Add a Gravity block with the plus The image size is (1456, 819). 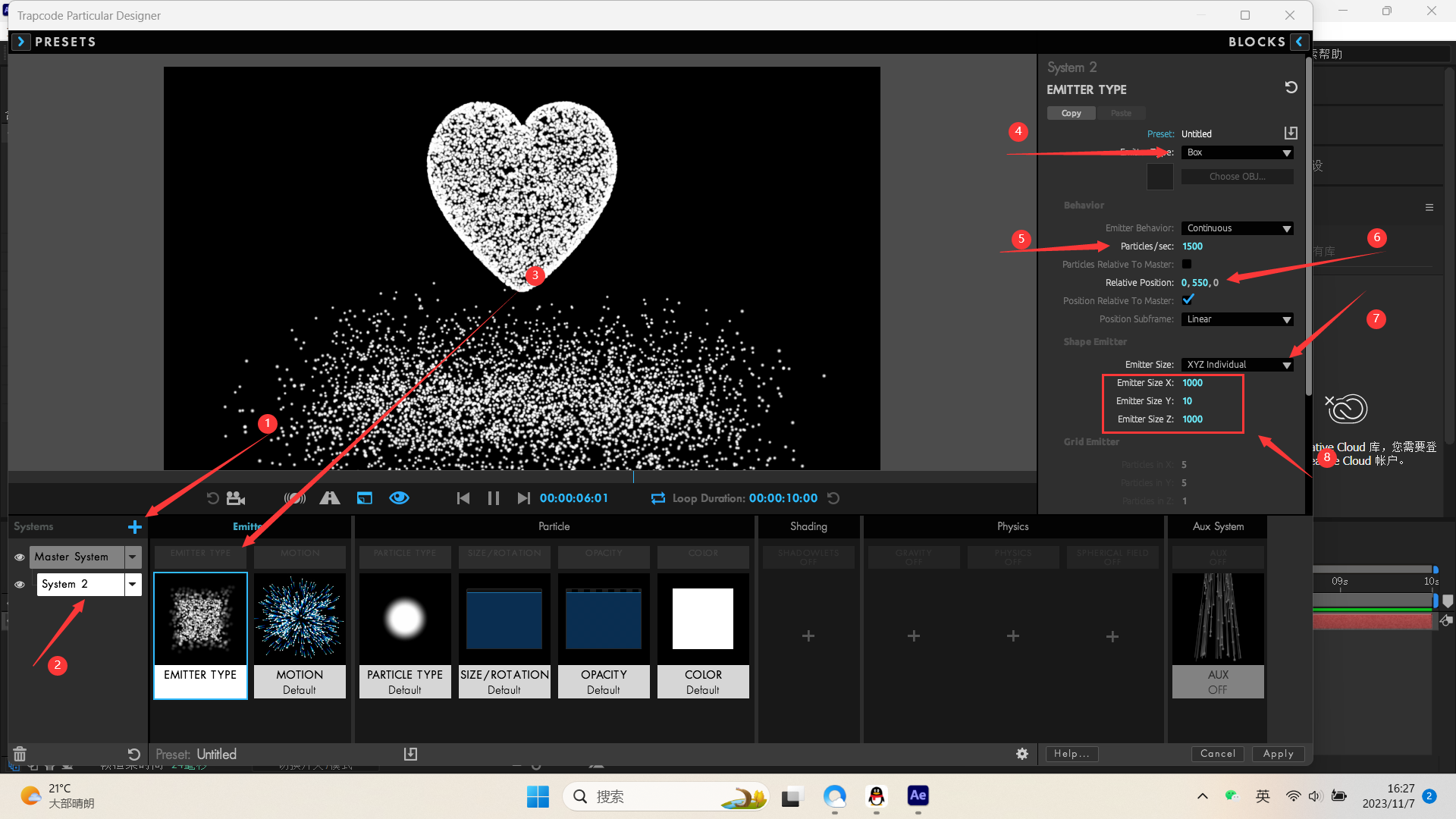click(x=914, y=635)
